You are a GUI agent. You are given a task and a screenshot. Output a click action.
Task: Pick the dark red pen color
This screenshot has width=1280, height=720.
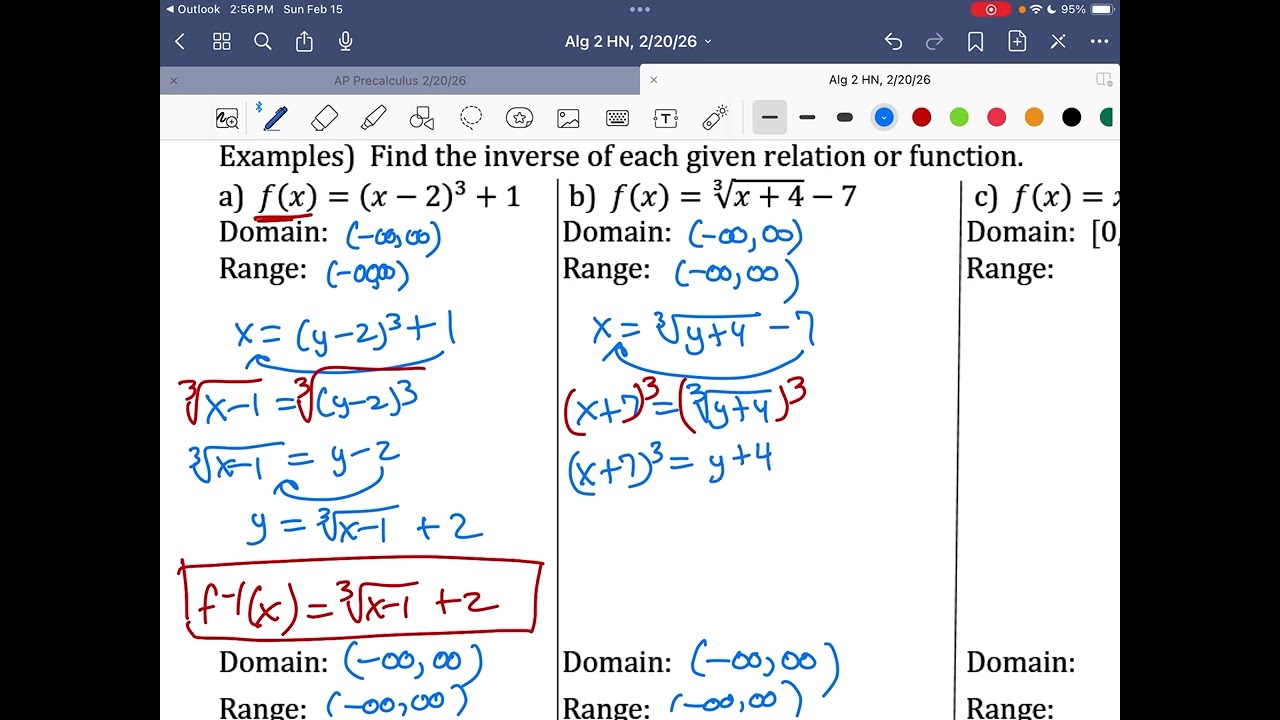[921, 118]
